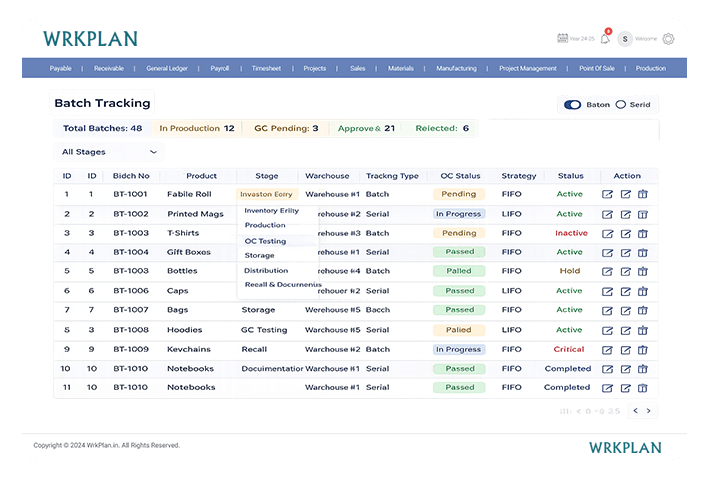Click second edit icon in Gift Boxes row
Viewport: 708px width, 477px height.
[625, 253]
